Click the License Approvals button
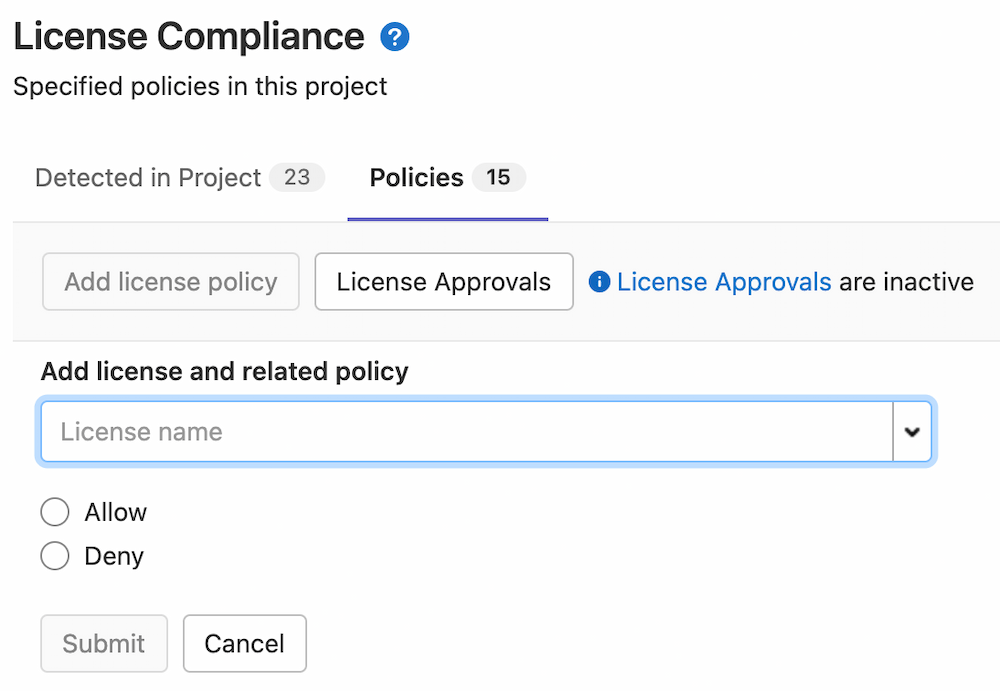 point(443,281)
